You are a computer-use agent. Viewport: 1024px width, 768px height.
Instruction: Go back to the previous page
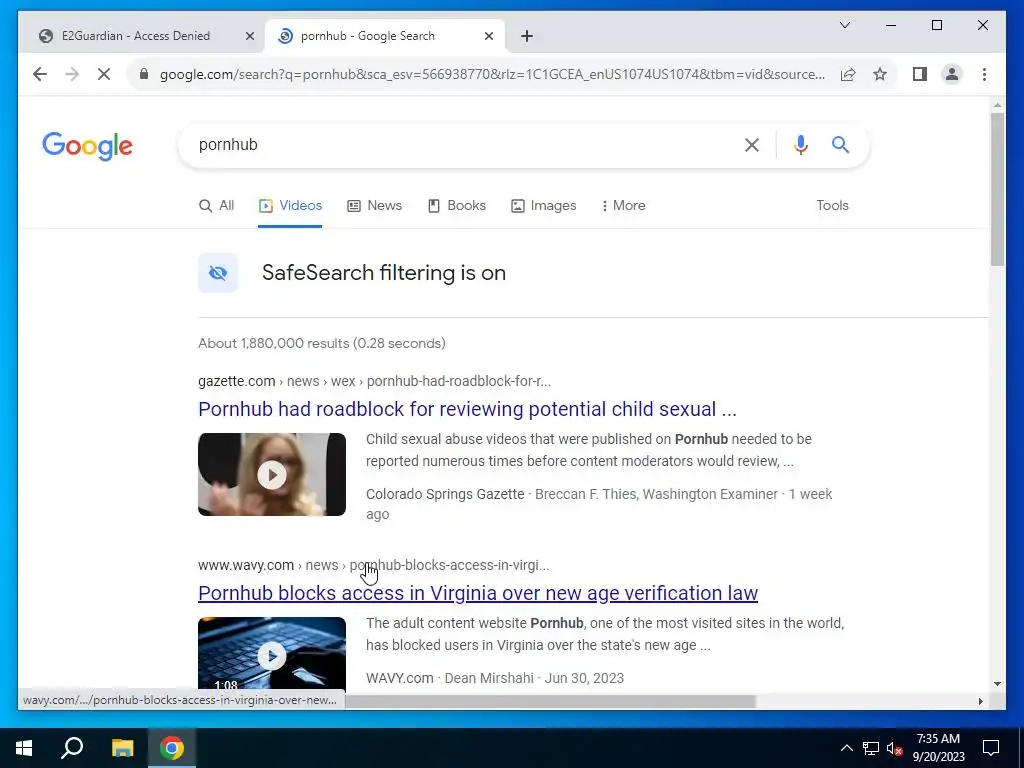point(40,74)
